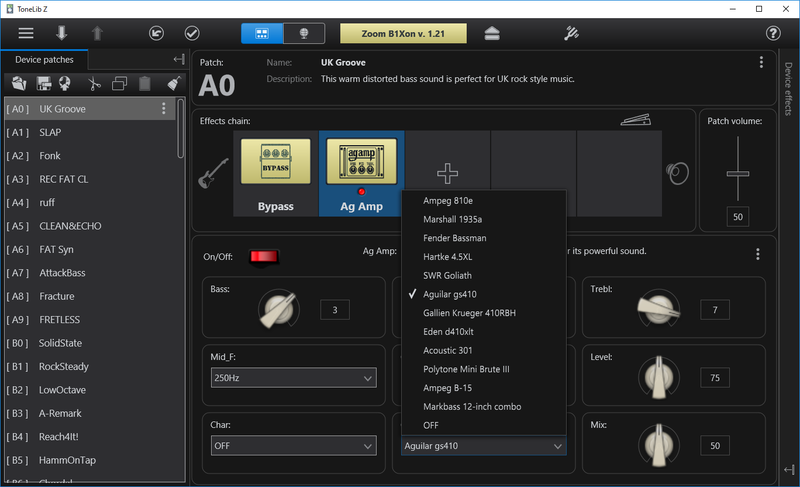
Task: Click the copy patch icon
Action: coord(119,83)
